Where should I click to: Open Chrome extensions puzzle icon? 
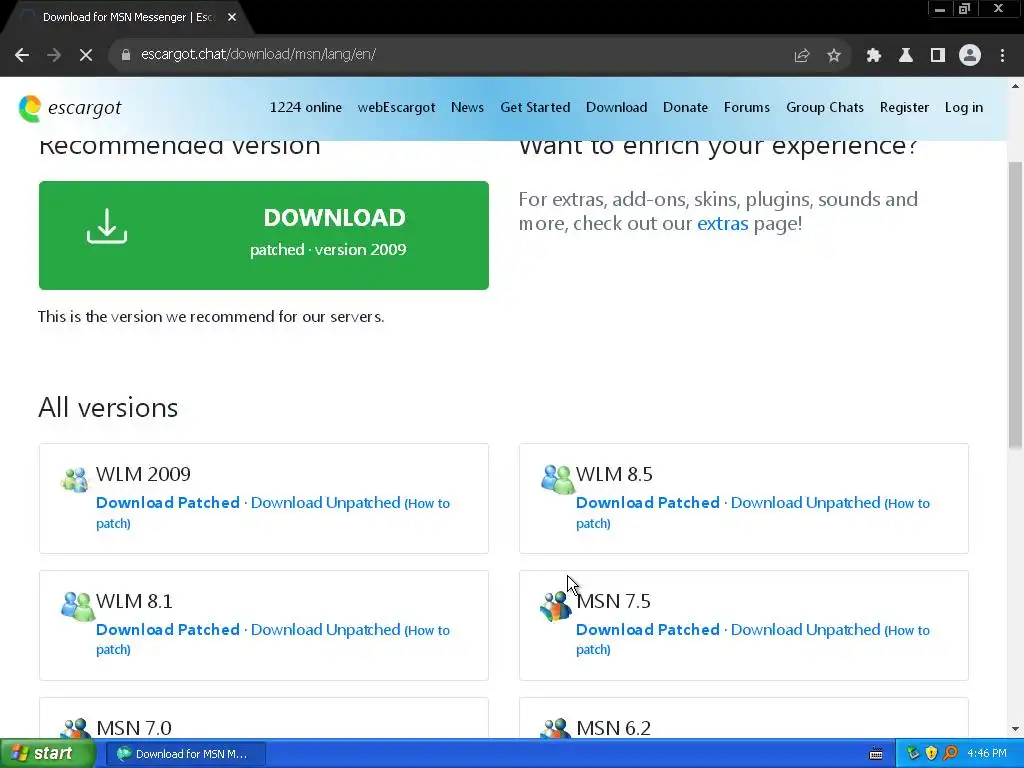[x=874, y=55]
